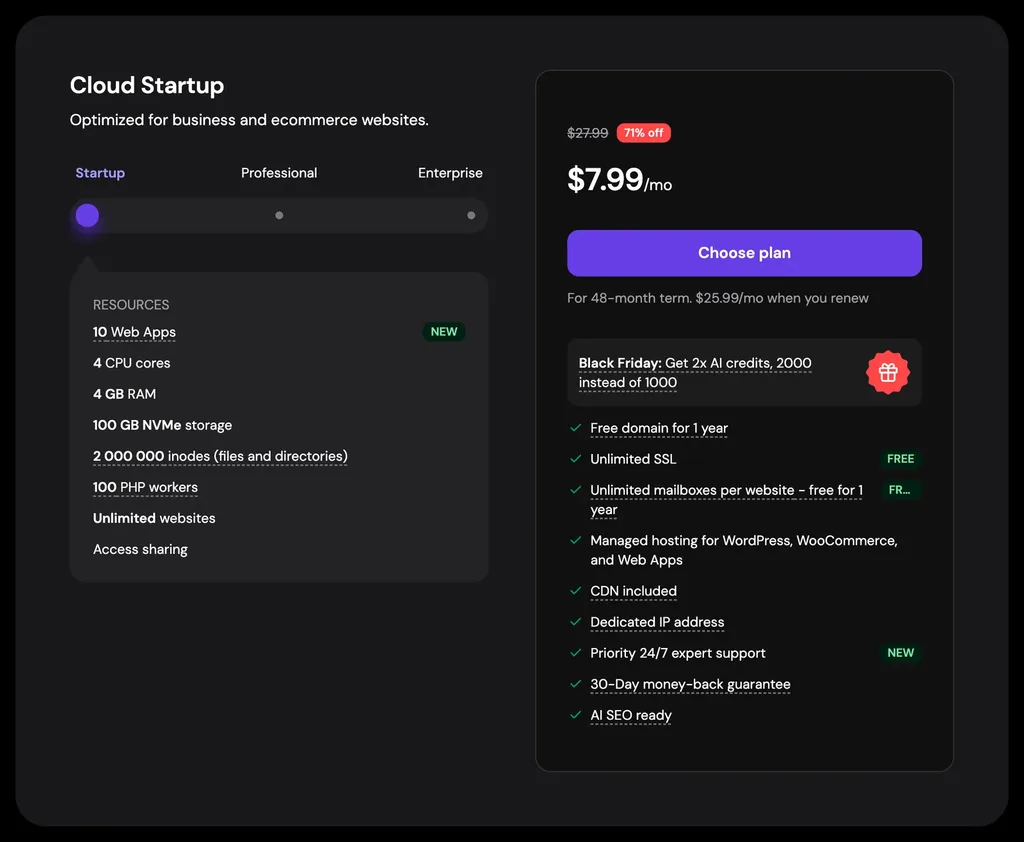
Task: Click 30-Day money-back guarantee feature
Action: pyautogui.click(x=690, y=685)
